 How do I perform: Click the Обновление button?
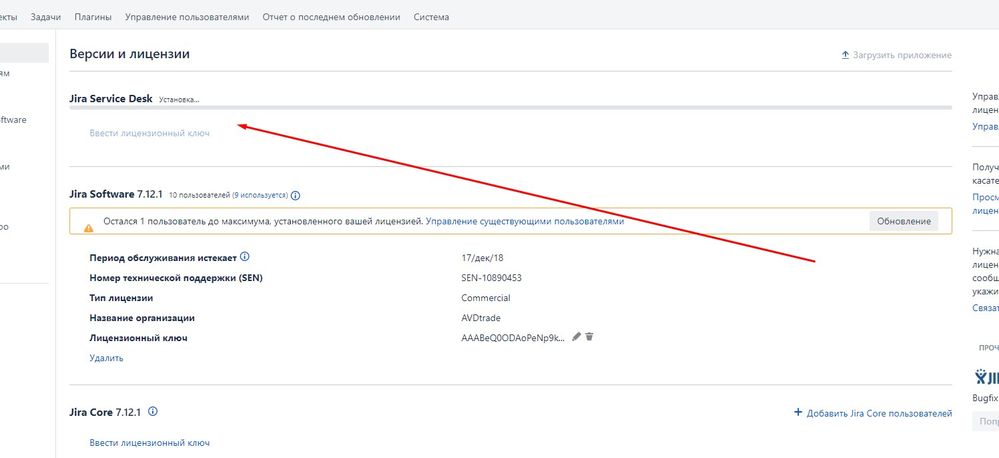(903, 221)
